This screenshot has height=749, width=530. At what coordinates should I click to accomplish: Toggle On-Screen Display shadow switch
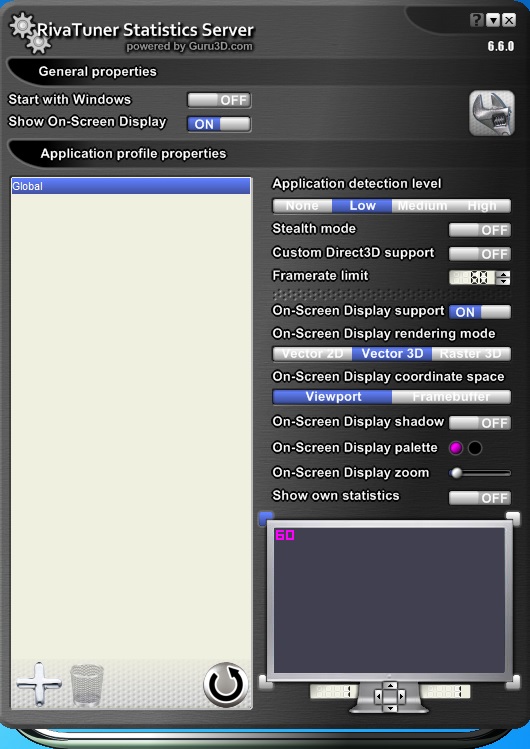coord(480,423)
